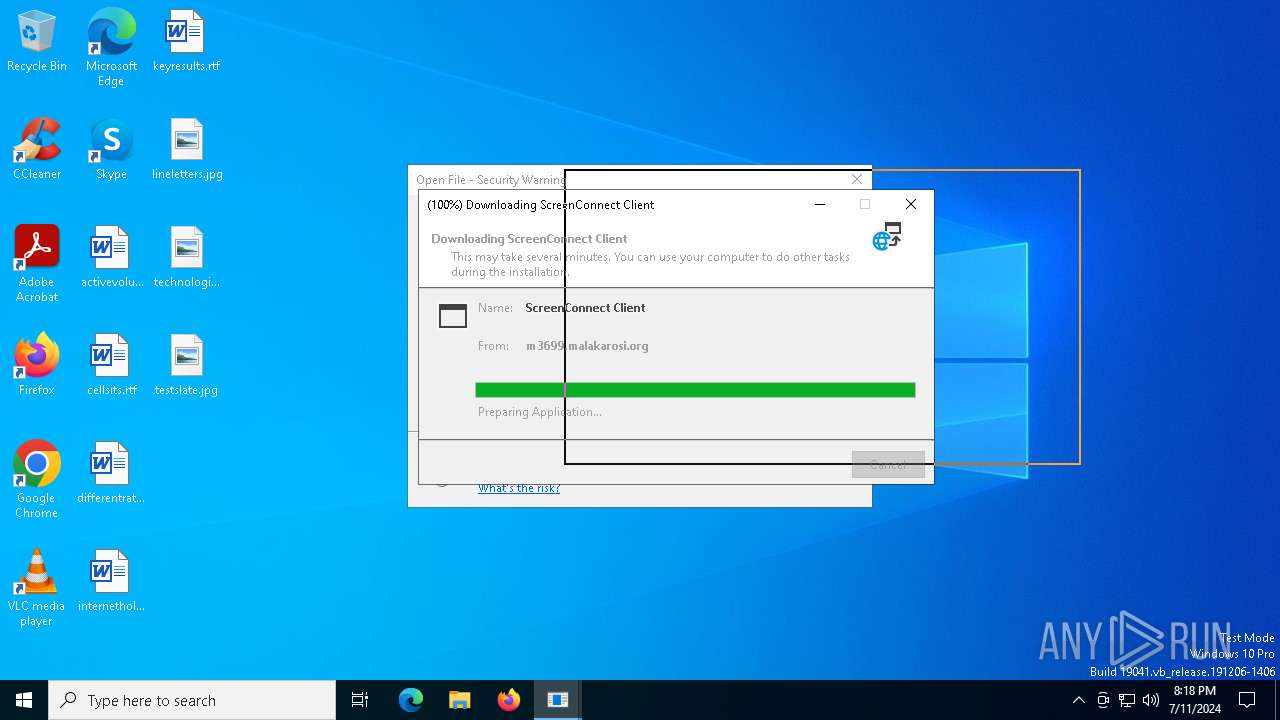Select the testslate.jpg image file
The image size is (1280, 720).
186,366
